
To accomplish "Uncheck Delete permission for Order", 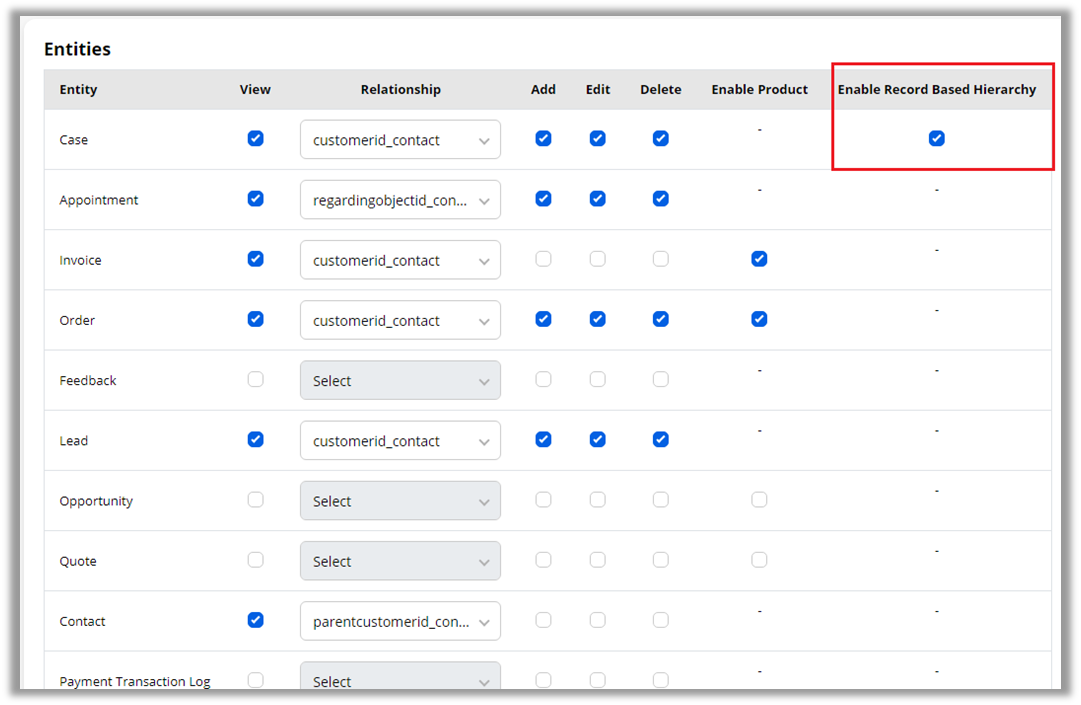I will (x=660, y=319).
